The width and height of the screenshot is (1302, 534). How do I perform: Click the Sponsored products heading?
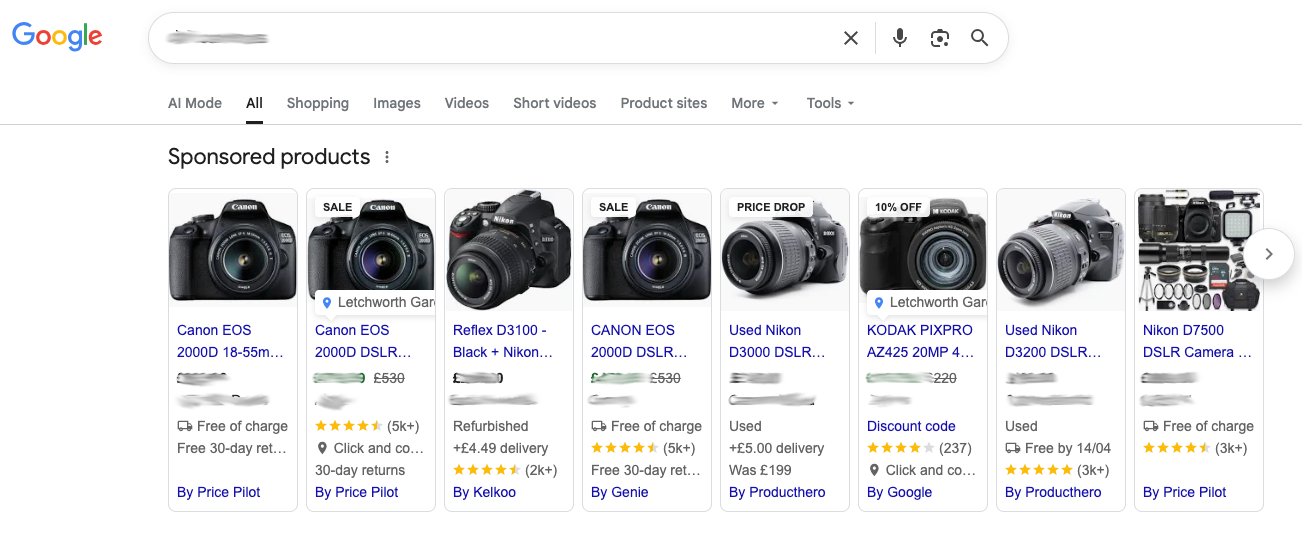(269, 157)
